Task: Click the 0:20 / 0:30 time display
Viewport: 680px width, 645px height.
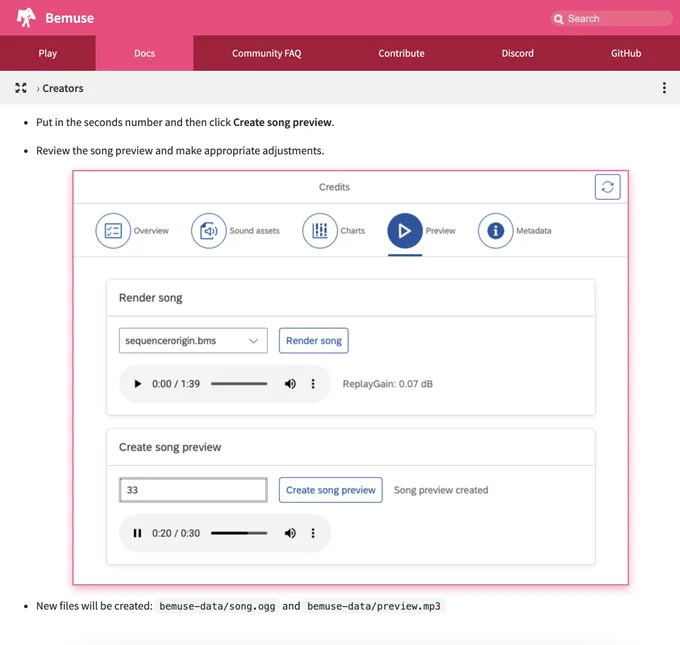Action: 176,533
